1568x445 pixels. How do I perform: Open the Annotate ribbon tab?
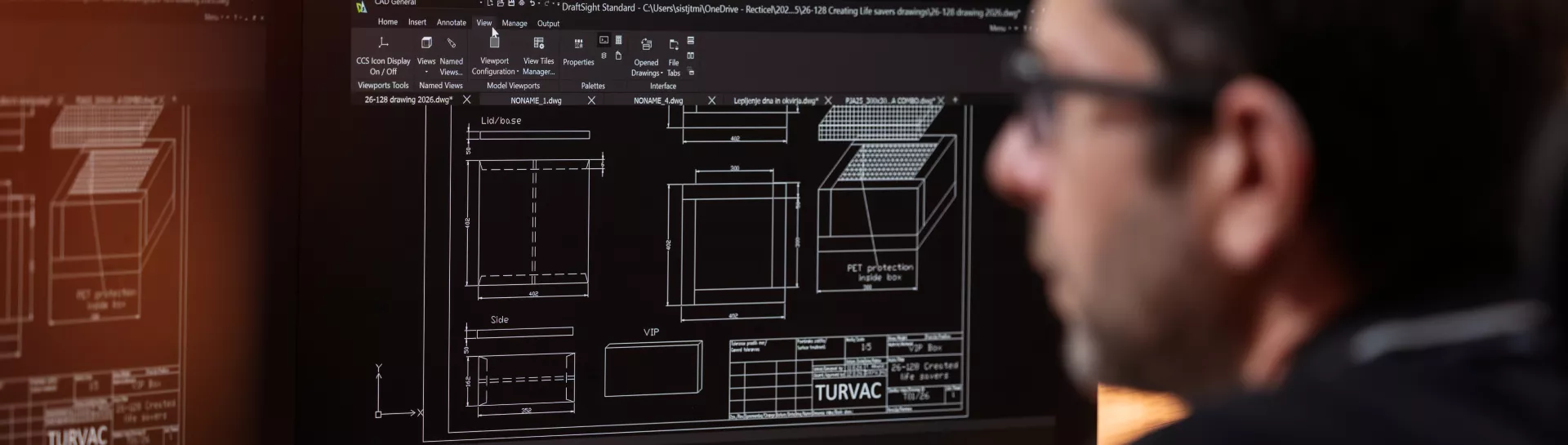click(x=452, y=23)
